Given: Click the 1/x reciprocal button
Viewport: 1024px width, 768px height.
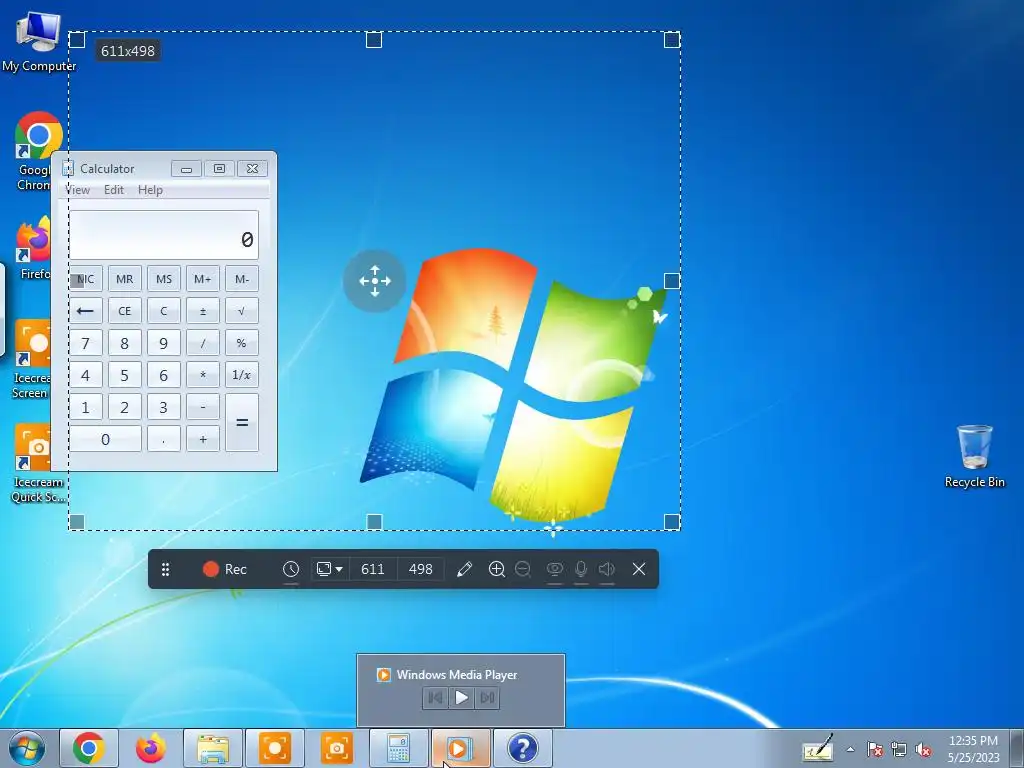Looking at the screenshot, I should point(242,375).
